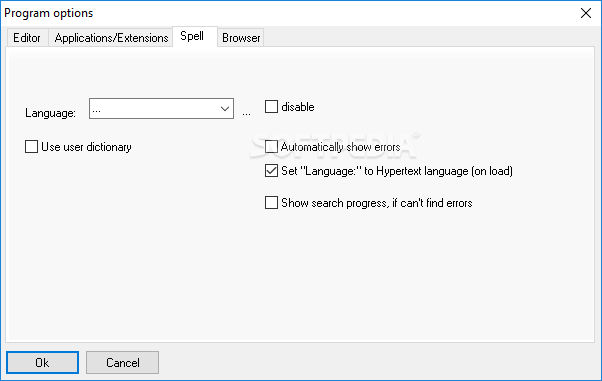Image resolution: width=602 pixels, height=381 pixels.
Task: Check Automatically show errors
Action: [x=271, y=147]
